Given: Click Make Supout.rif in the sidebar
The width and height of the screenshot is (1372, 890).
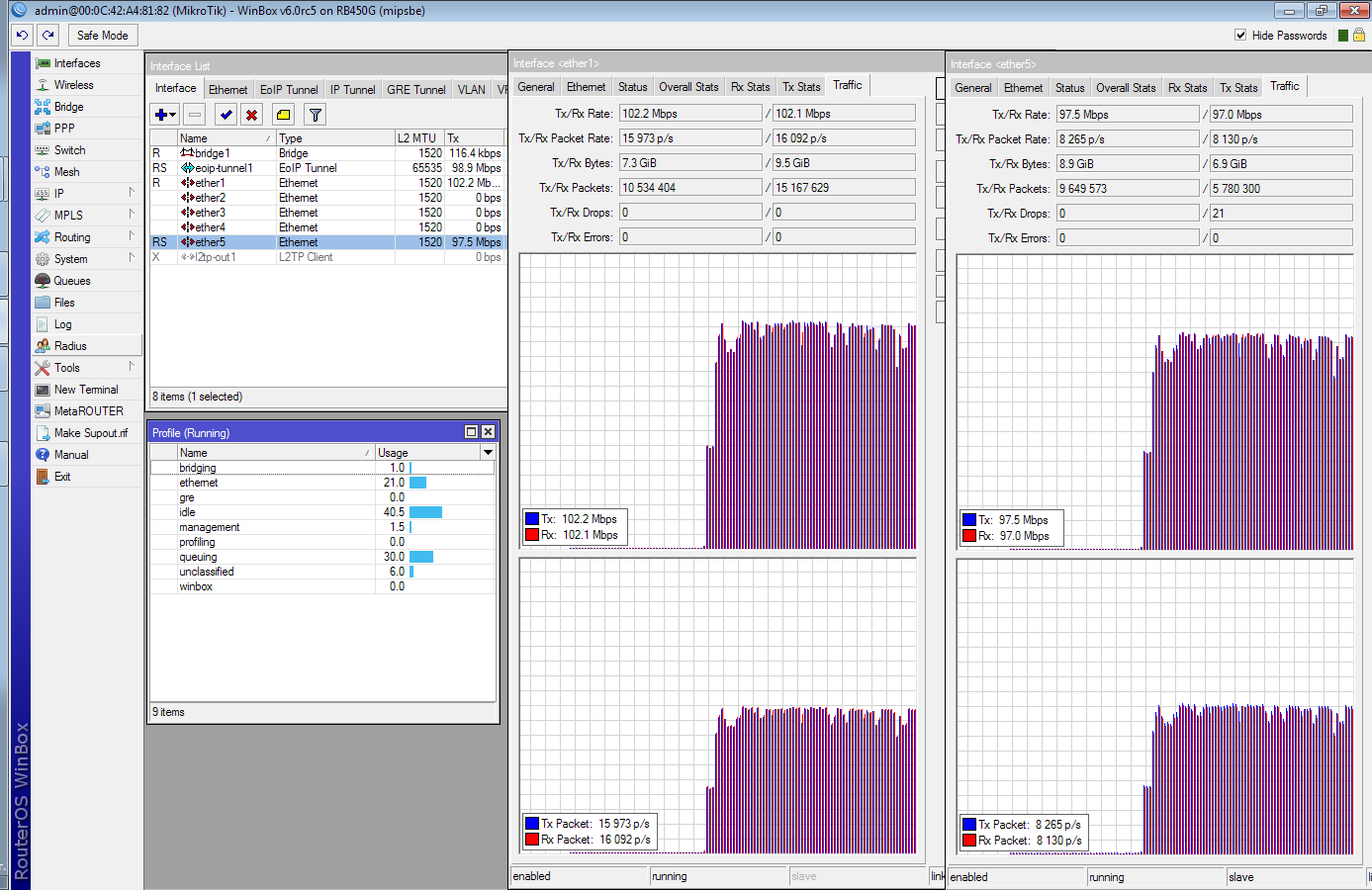Looking at the screenshot, I should tap(90, 433).
